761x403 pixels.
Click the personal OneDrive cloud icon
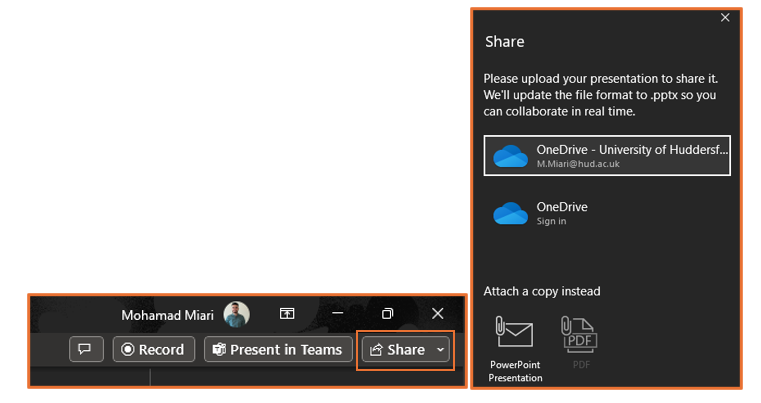click(x=510, y=214)
